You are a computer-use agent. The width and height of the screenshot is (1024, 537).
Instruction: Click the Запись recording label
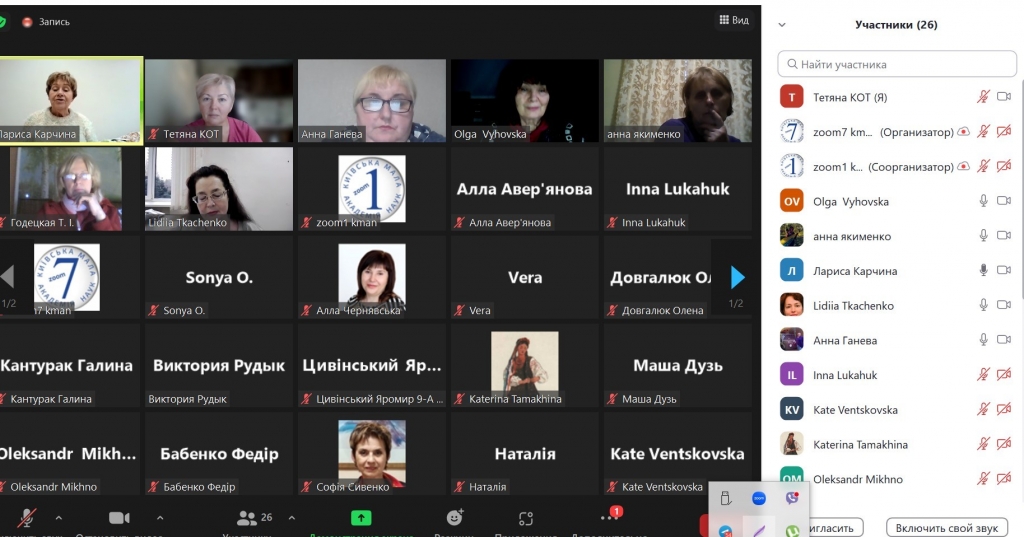pos(54,22)
